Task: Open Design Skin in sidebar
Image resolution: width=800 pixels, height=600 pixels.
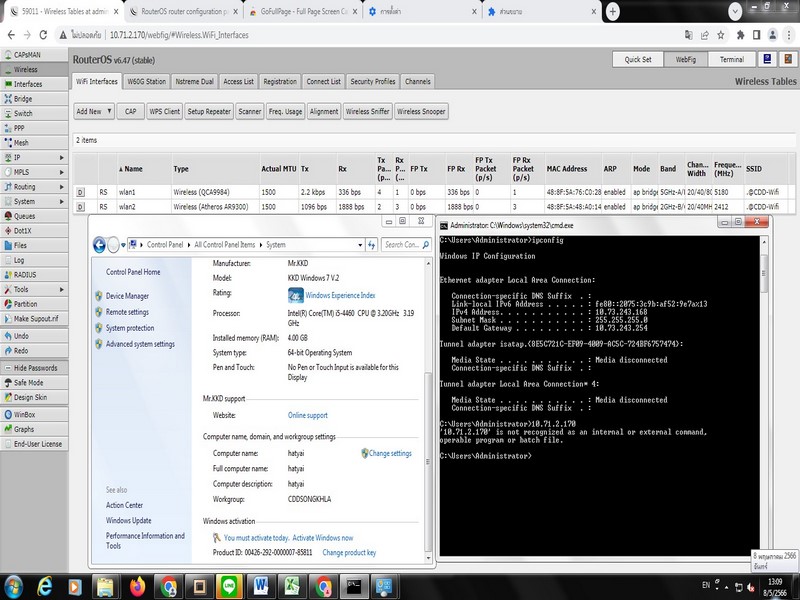Action: (34, 397)
